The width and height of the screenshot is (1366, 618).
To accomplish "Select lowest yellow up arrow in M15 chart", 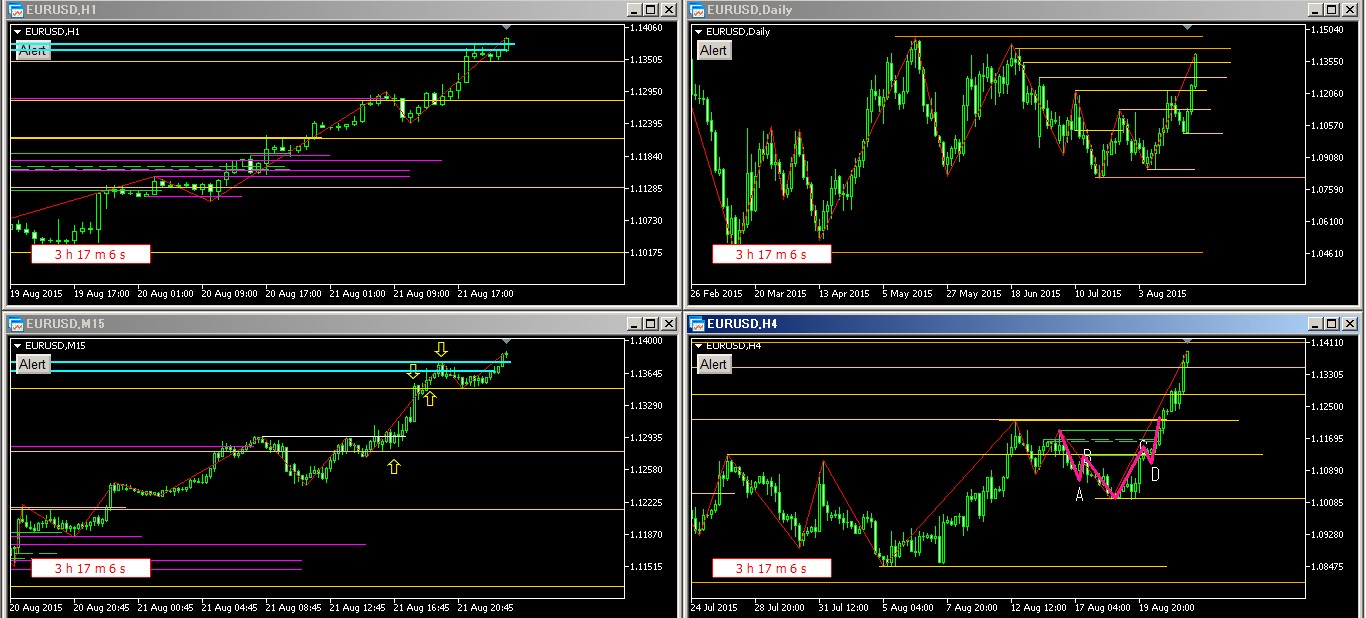I will tap(394, 466).
